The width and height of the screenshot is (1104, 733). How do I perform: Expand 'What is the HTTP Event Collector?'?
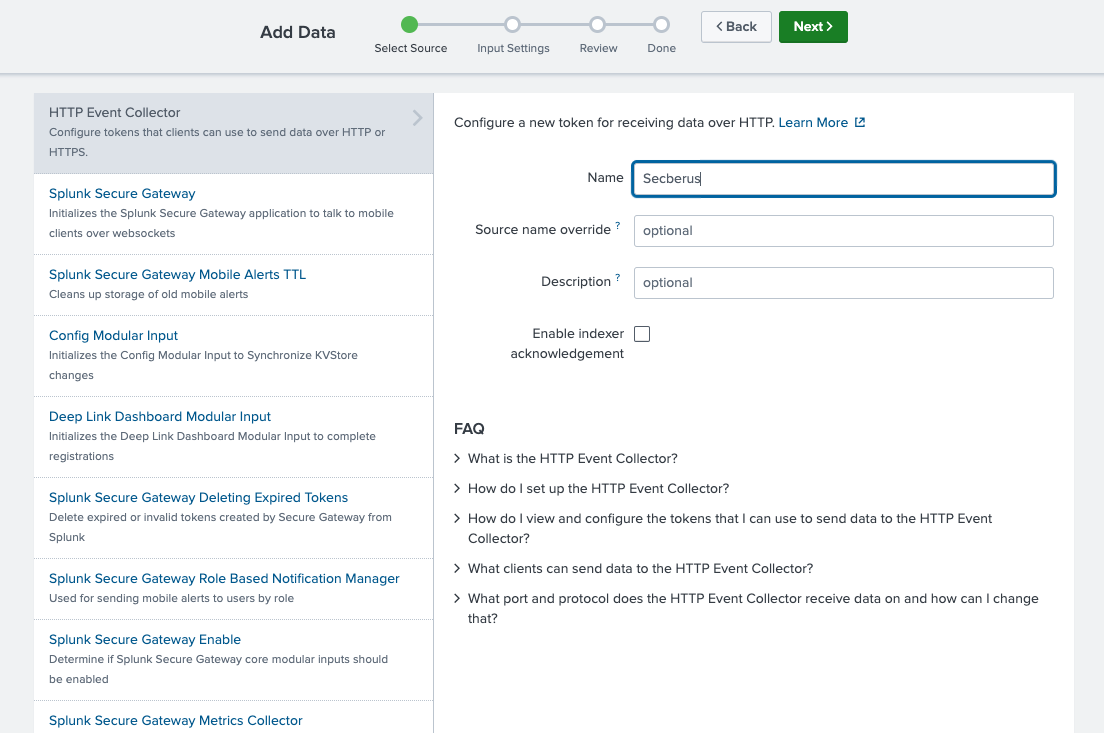tap(565, 458)
